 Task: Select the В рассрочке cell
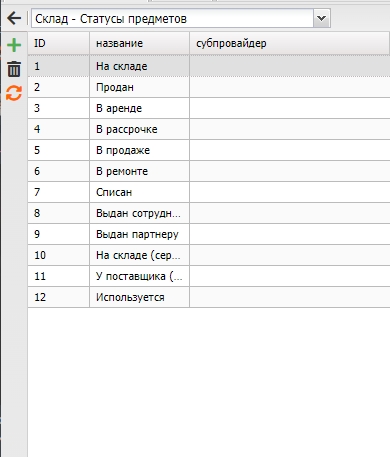(139, 129)
